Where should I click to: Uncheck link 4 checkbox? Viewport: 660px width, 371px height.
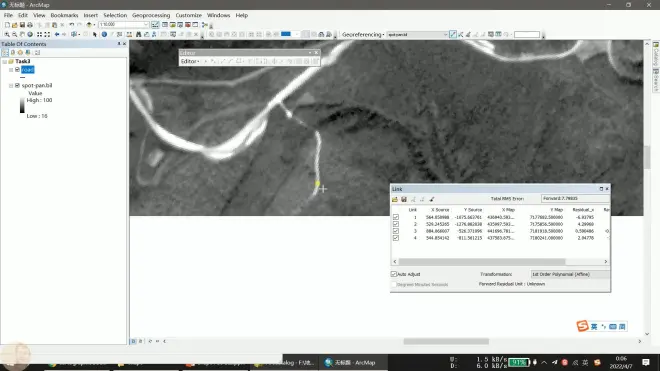point(396,238)
